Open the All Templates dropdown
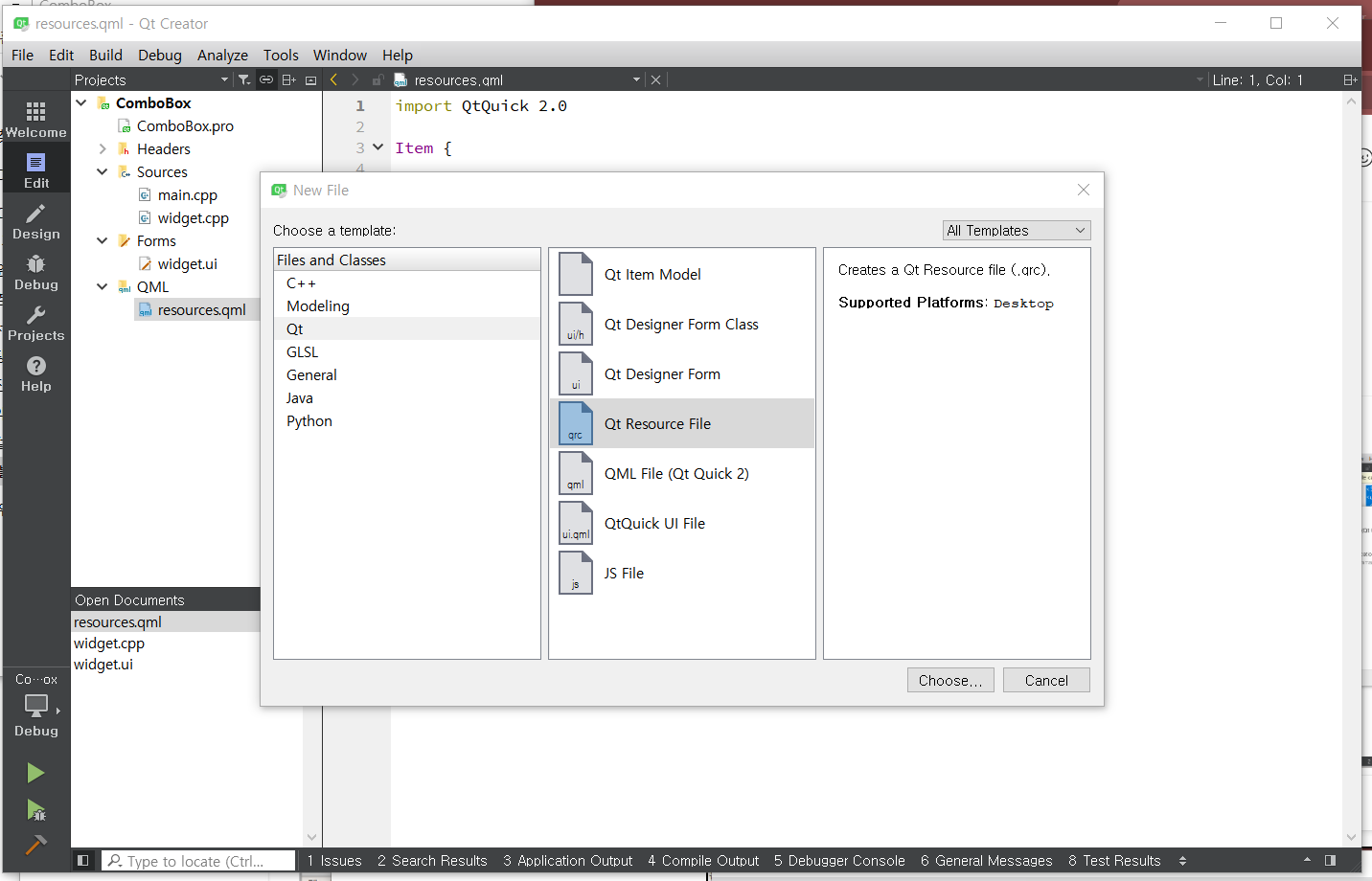This screenshot has height=881, width=1372. point(1017,231)
